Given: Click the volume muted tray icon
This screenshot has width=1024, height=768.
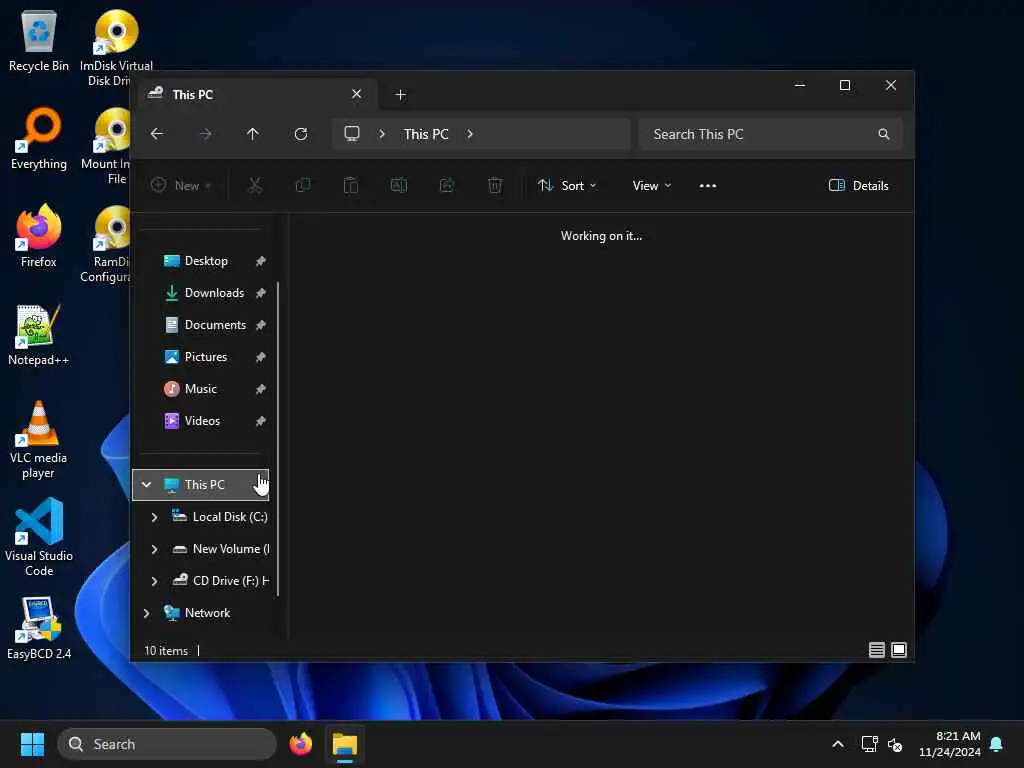Looking at the screenshot, I should coord(895,744).
